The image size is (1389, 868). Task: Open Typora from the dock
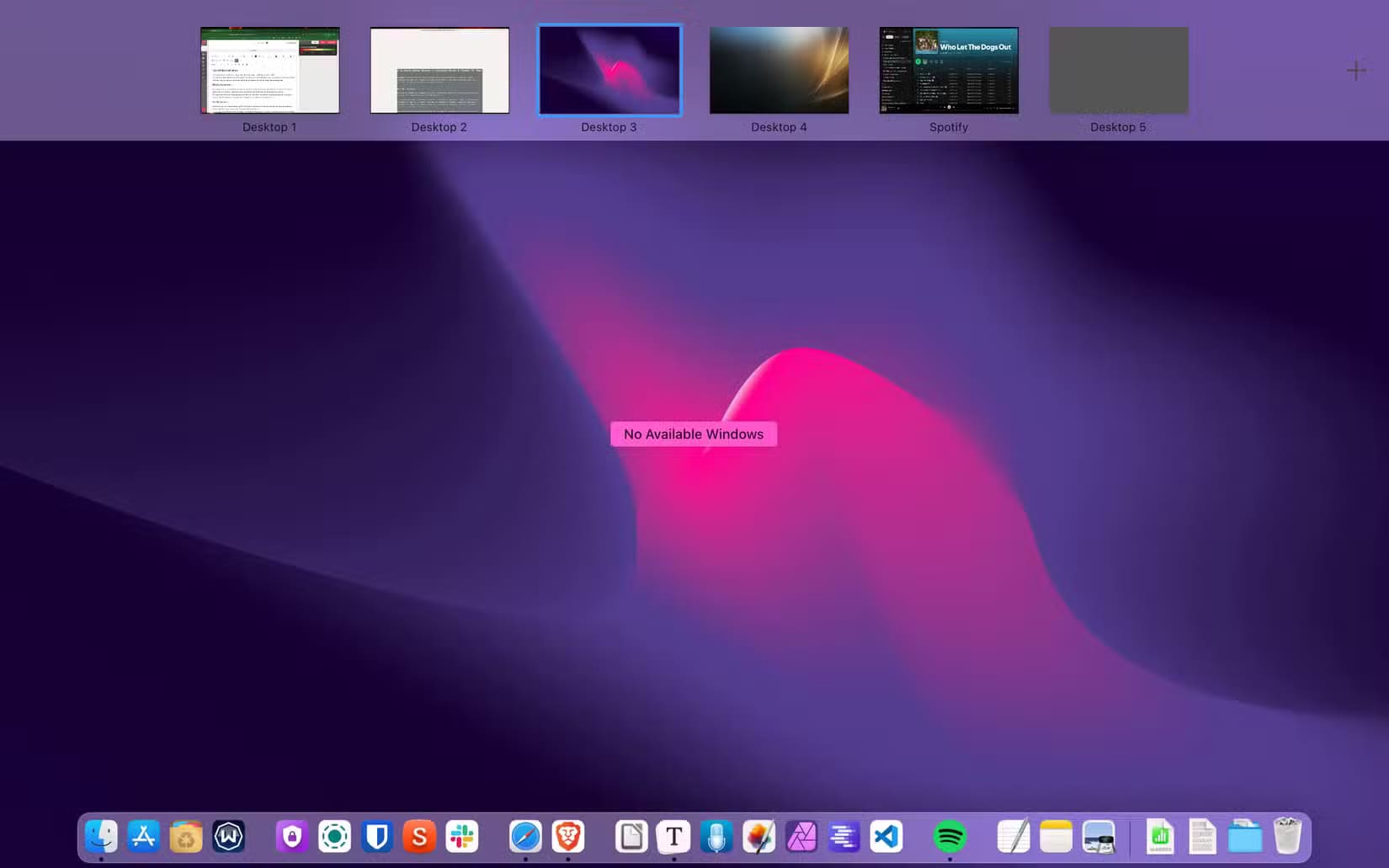(x=673, y=837)
